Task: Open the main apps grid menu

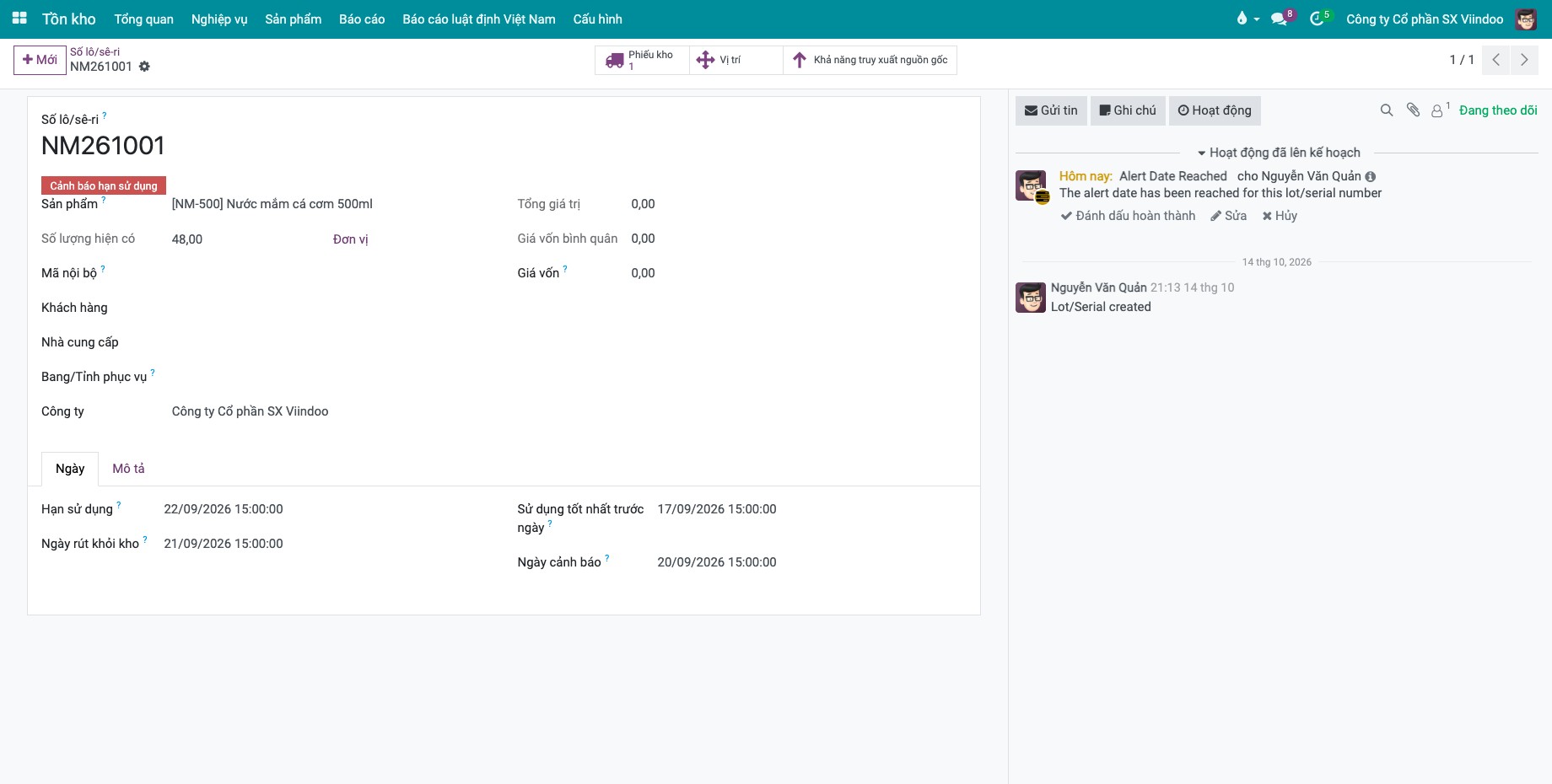Action: tap(19, 19)
